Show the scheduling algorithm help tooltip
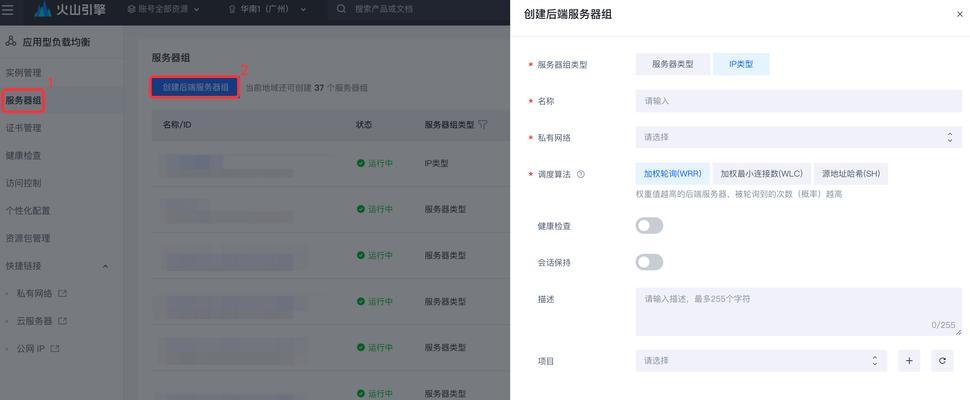Screen dimensions: 970x400 [580, 174]
